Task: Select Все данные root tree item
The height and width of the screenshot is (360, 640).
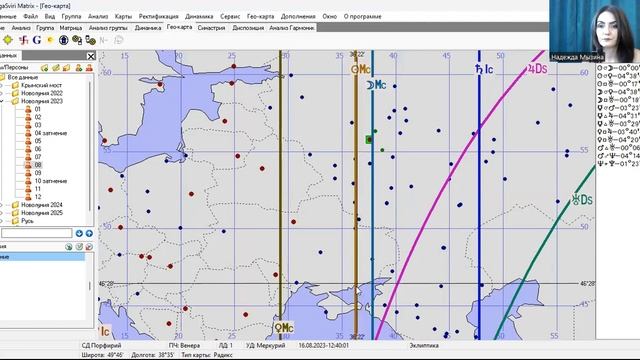Action: coord(23,77)
